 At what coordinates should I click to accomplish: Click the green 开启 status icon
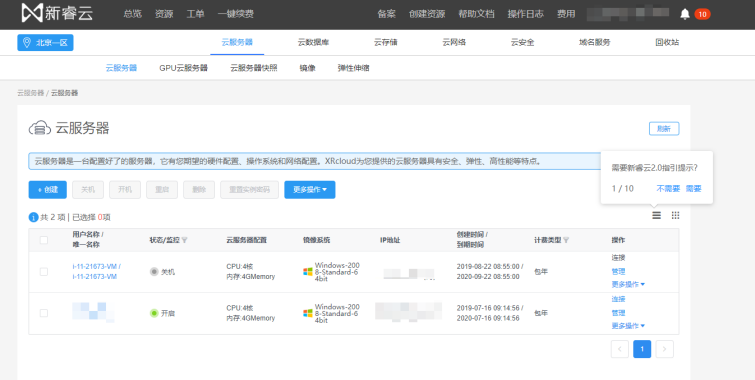pos(154,313)
